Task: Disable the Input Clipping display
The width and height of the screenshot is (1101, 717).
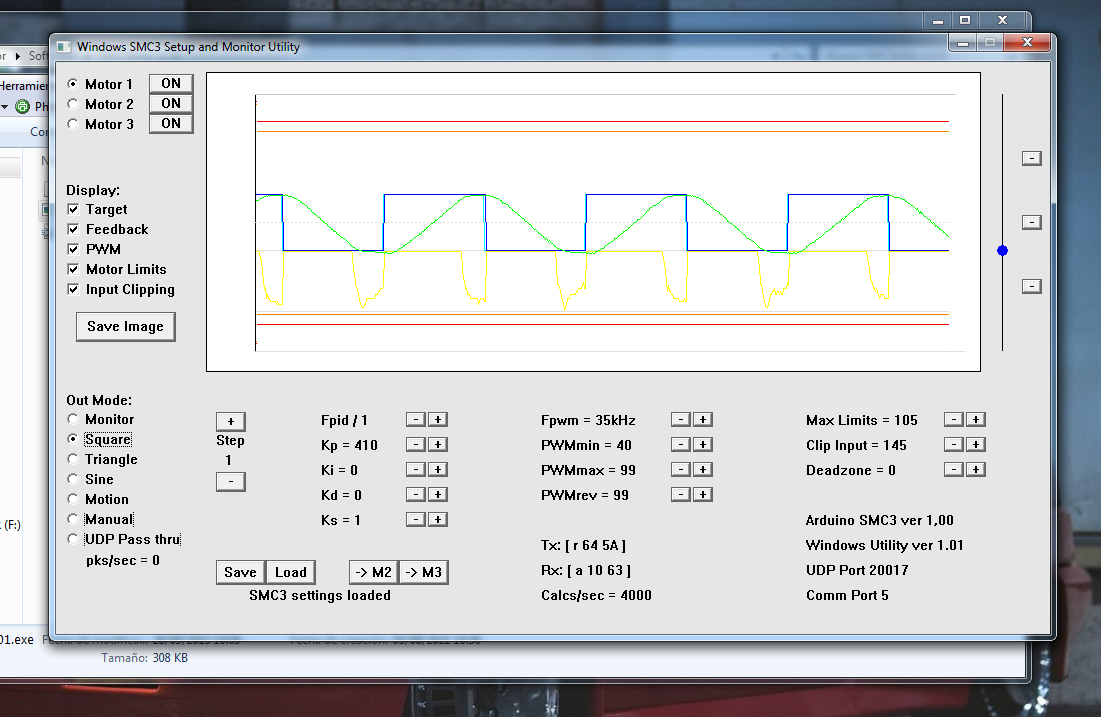Action: [73, 290]
